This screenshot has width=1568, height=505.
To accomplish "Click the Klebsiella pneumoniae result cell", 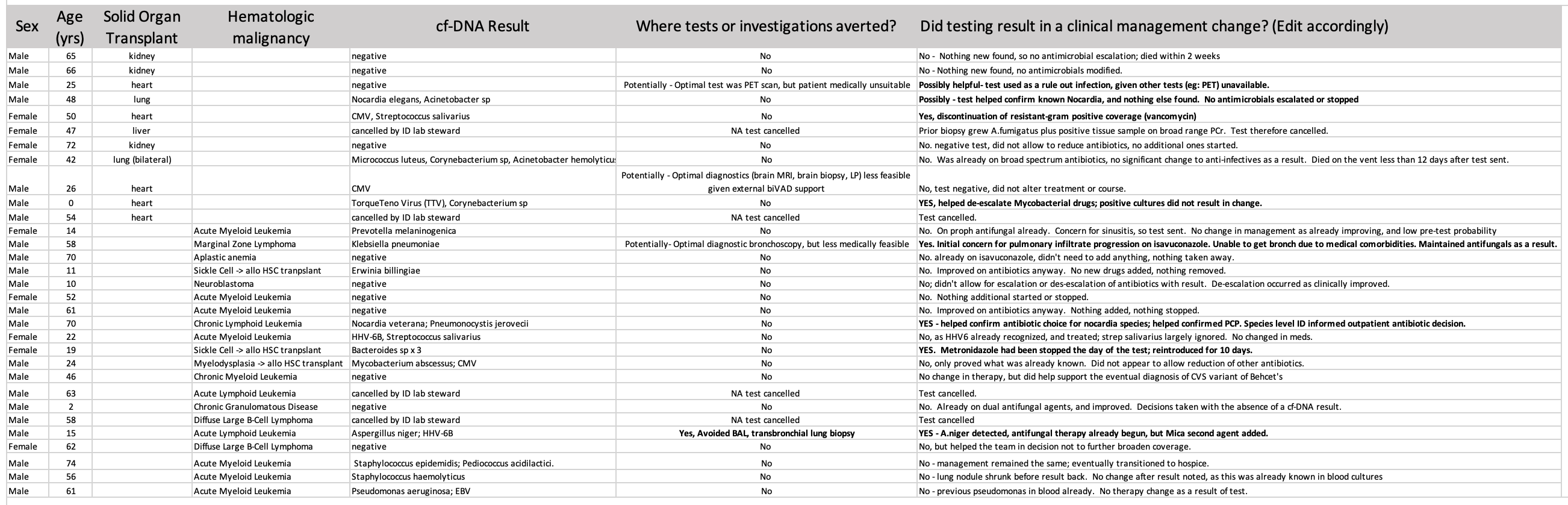I will click(395, 244).
